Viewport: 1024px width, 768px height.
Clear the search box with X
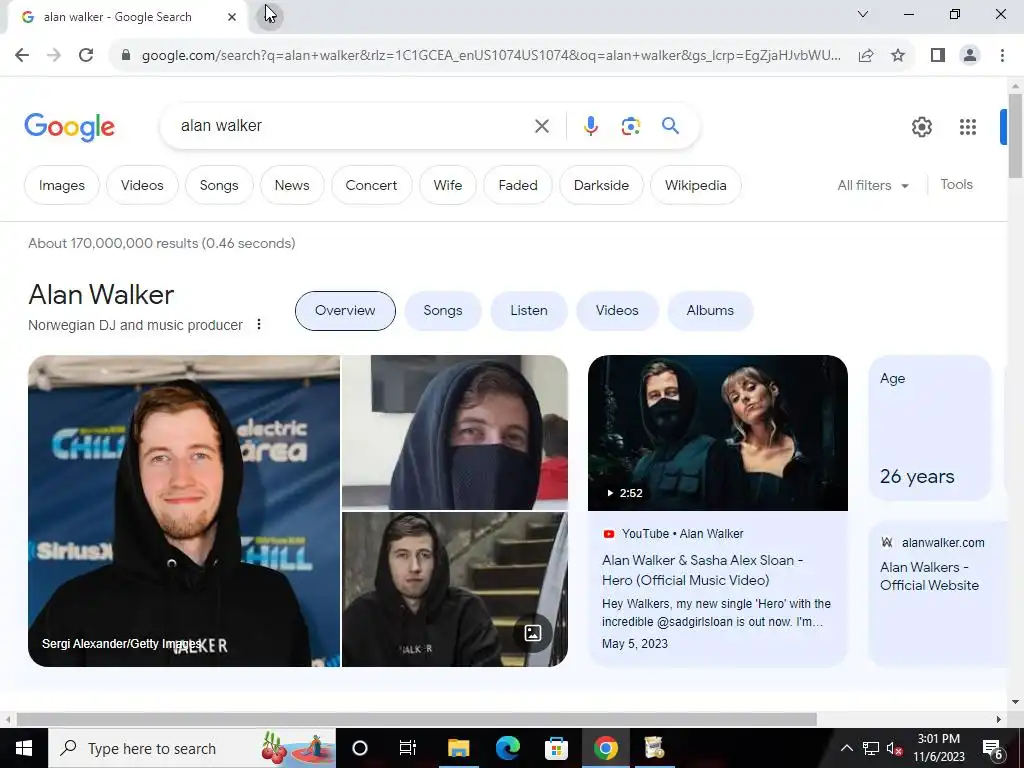(x=541, y=126)
